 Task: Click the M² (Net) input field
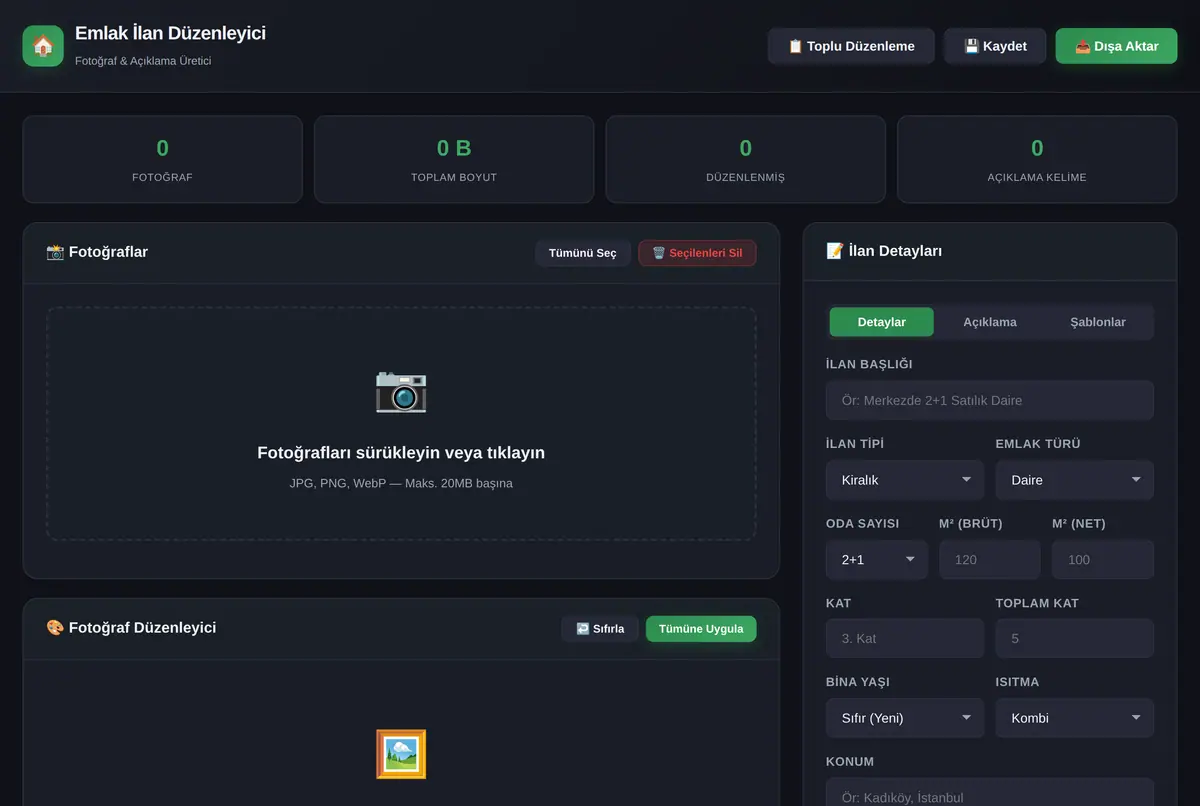(x=1103, y=560)
